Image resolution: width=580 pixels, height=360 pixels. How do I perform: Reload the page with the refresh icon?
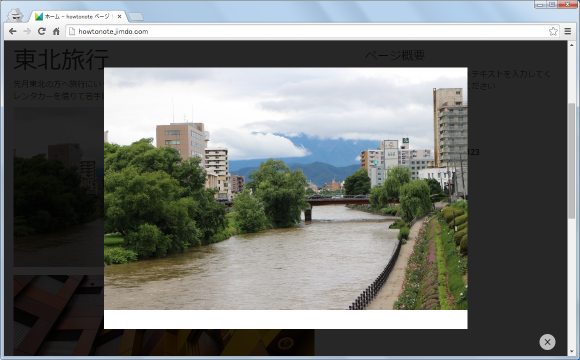(x=42, y=31)
